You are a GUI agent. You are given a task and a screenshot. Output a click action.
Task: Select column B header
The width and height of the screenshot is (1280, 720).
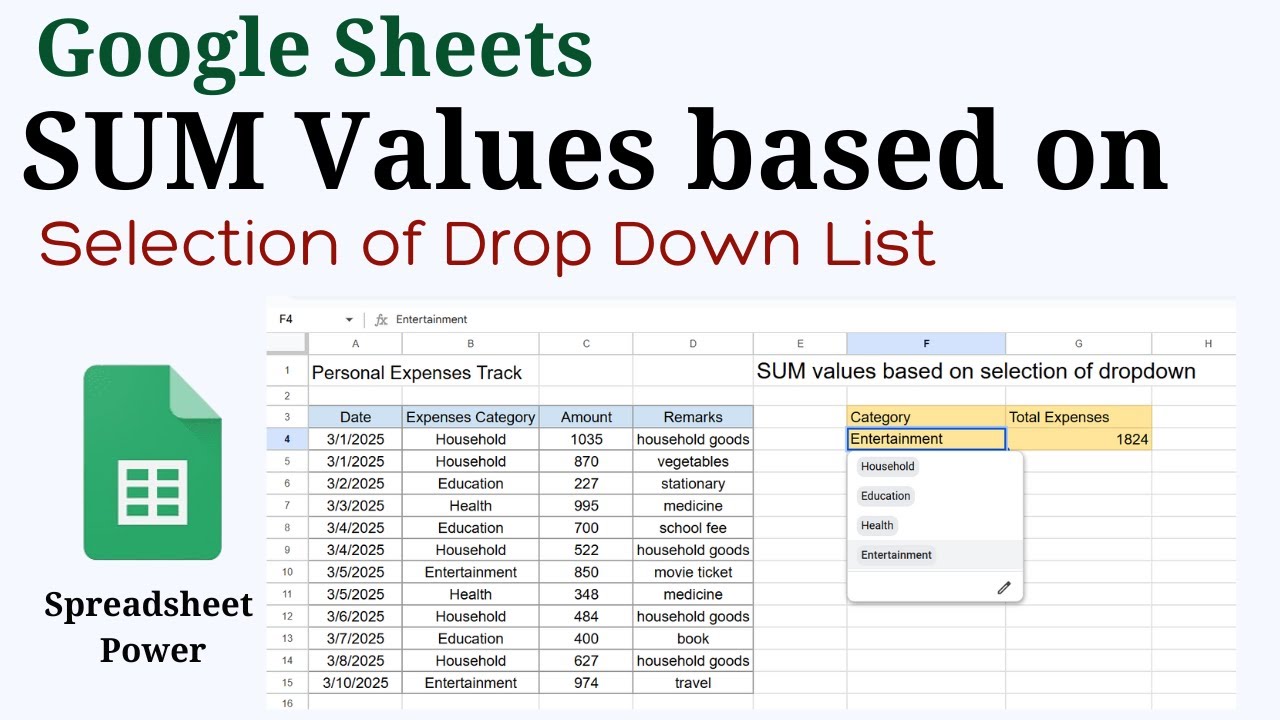click(x=470, y=343)
